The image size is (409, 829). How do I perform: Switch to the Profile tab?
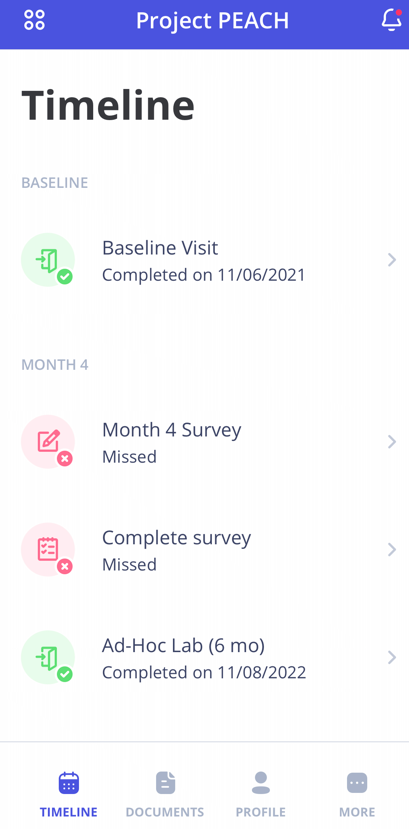[261, 794]
